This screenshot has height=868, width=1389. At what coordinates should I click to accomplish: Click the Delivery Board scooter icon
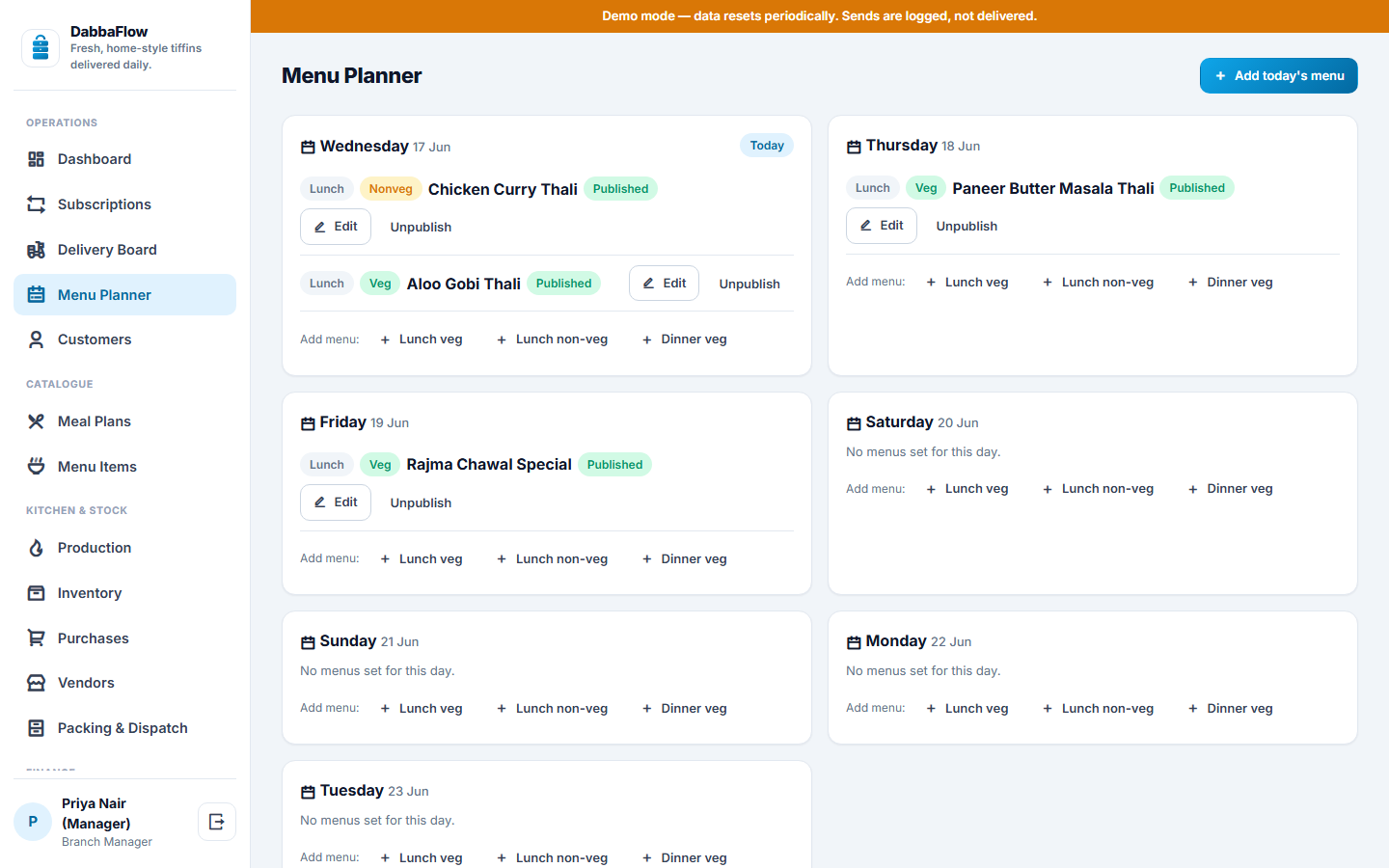coord(36,250)
